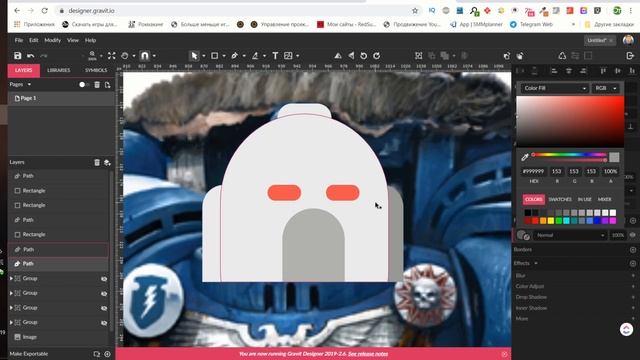
Task: Select the Rectangle shape tool
Action: coord(214,56)
